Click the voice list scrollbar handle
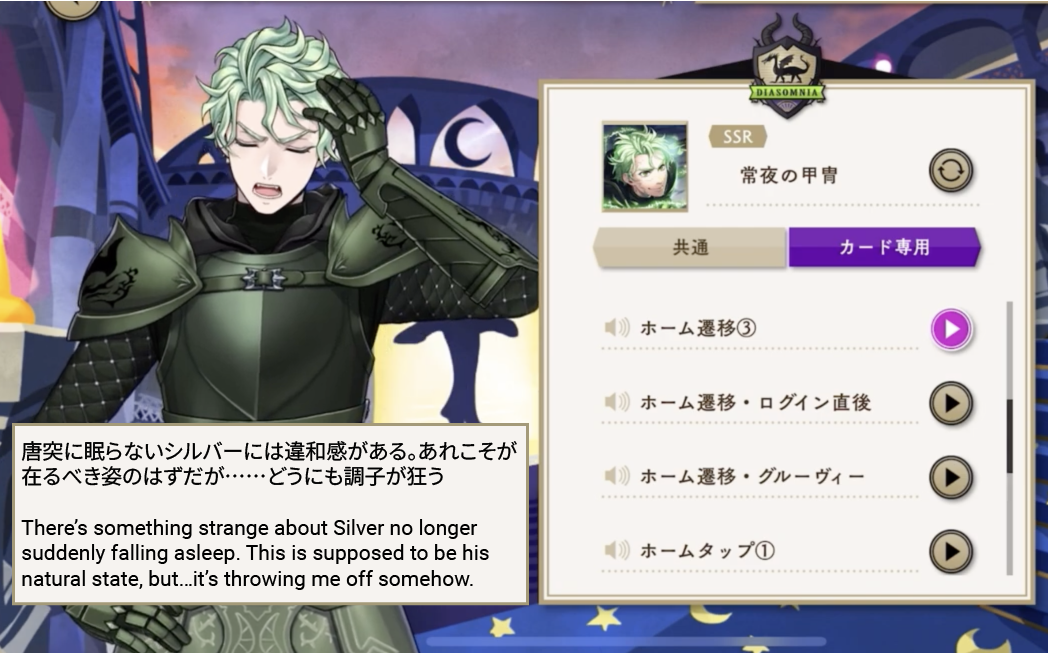1049x653 pixels. [x=1010, y=436]
